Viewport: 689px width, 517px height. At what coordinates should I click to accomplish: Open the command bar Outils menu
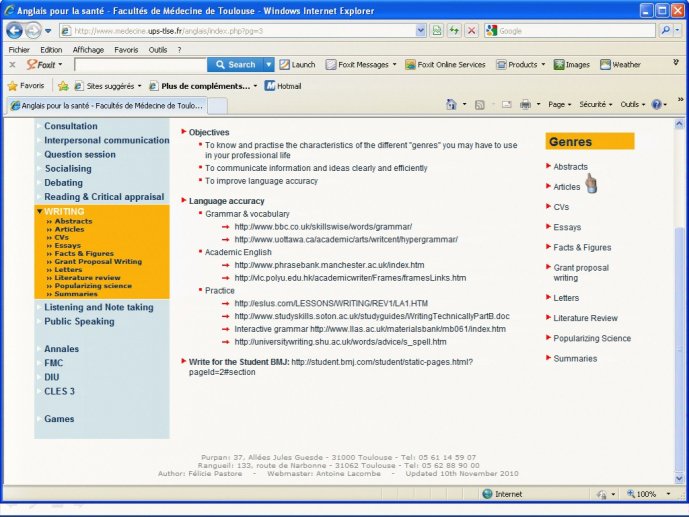click(x=632, y=105)
